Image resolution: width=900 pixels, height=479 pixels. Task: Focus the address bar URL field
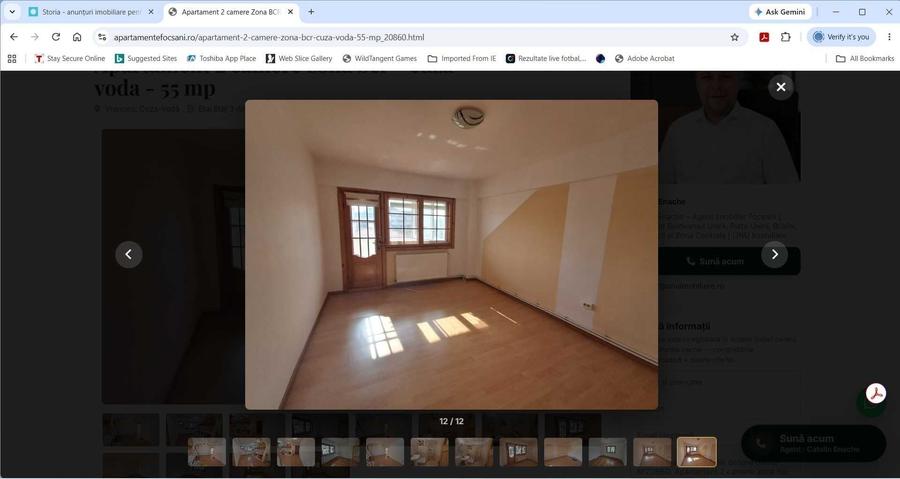(419, 37)
